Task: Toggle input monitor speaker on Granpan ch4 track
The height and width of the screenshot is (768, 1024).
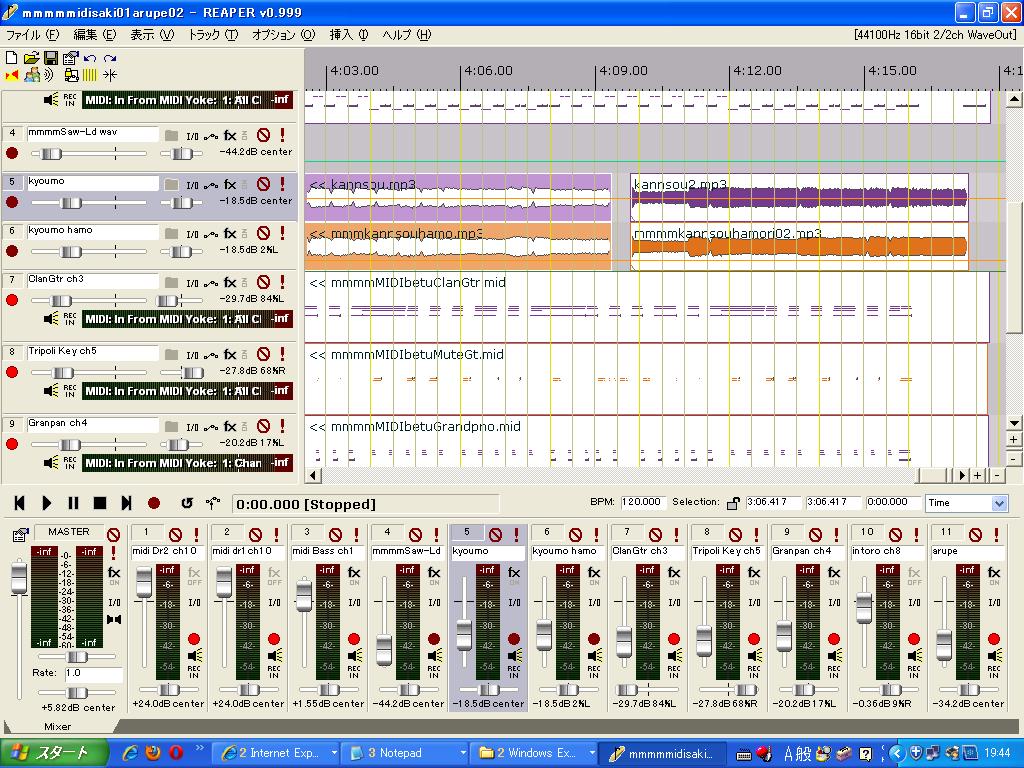Action: point(50,462)
